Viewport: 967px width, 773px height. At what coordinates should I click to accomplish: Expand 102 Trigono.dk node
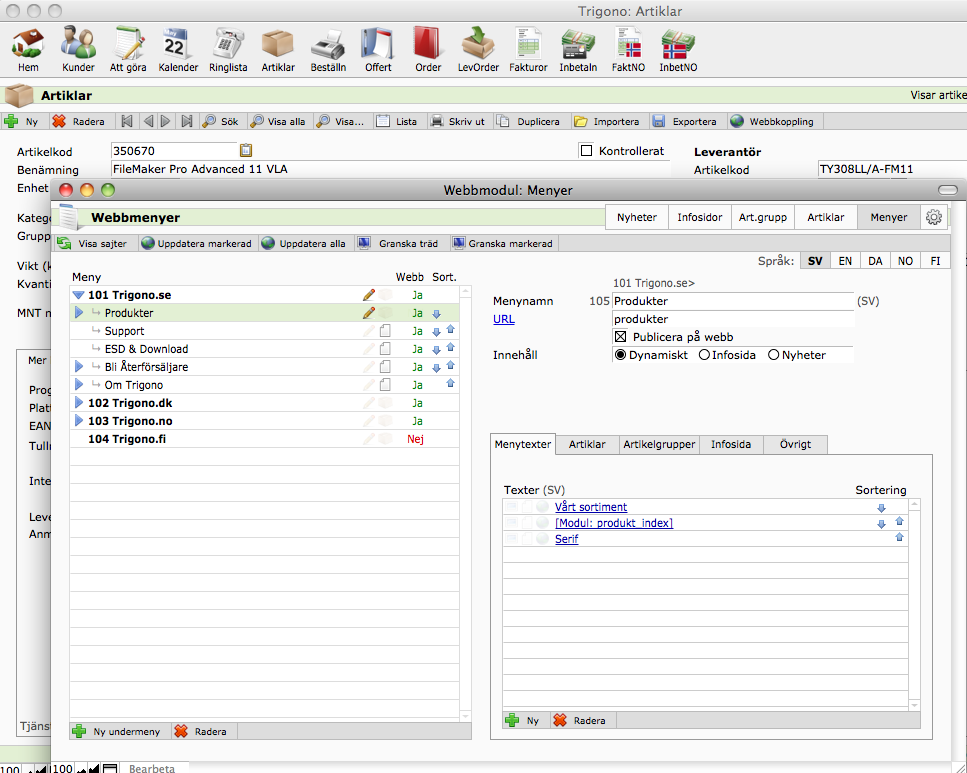(x=79, y=403)
